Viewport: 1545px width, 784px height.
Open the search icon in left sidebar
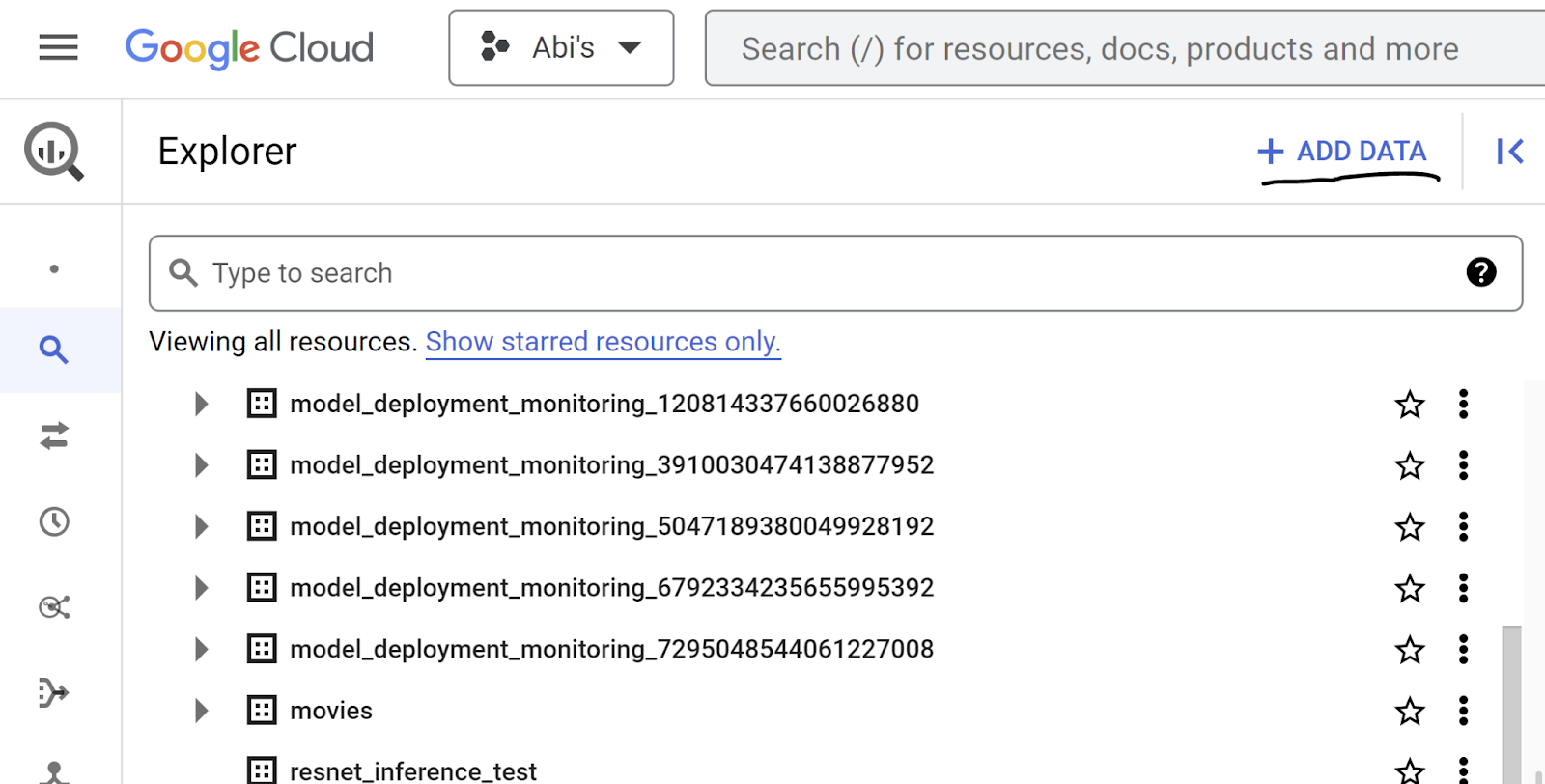pos(54,350)
